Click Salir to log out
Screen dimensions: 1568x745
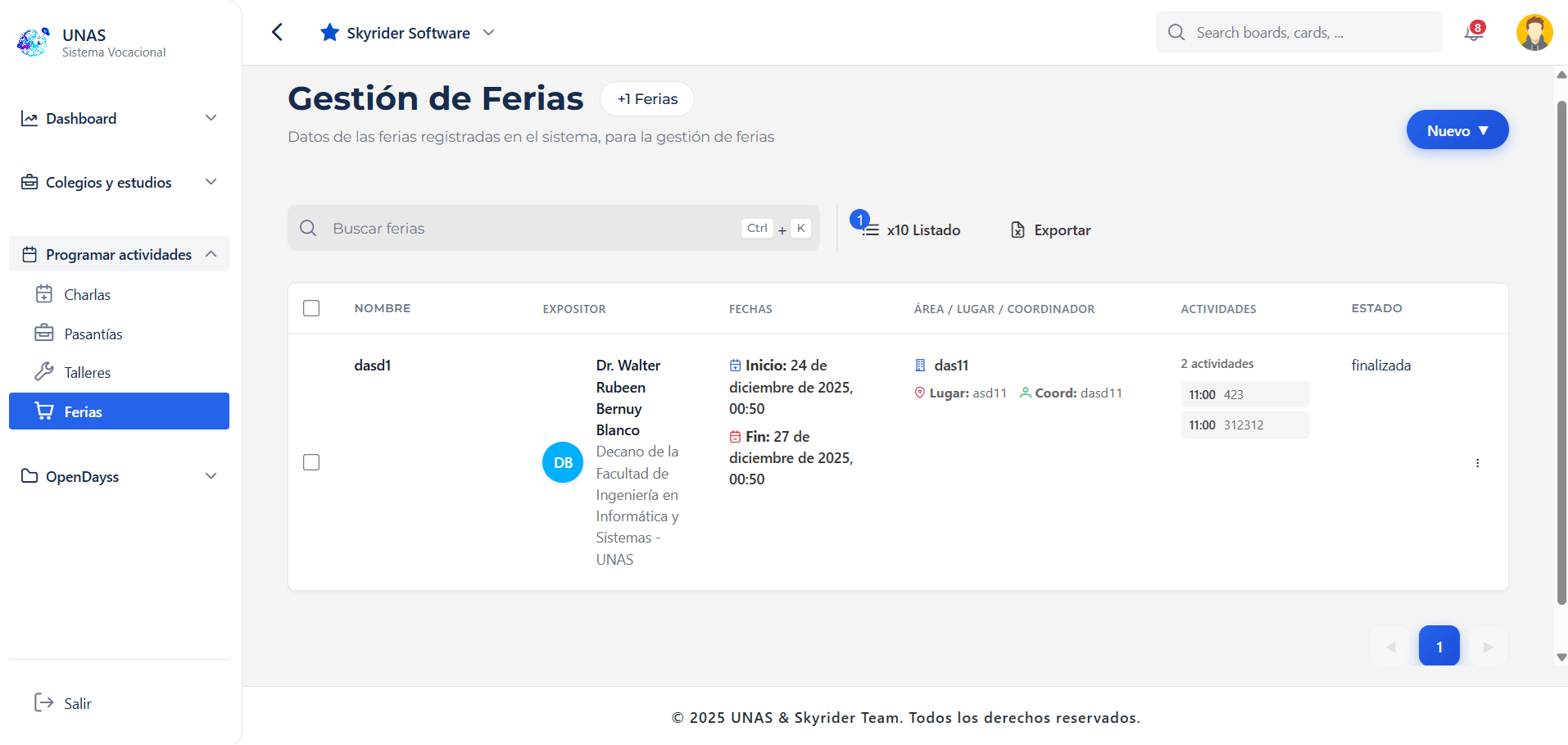(x=77, y=704)
